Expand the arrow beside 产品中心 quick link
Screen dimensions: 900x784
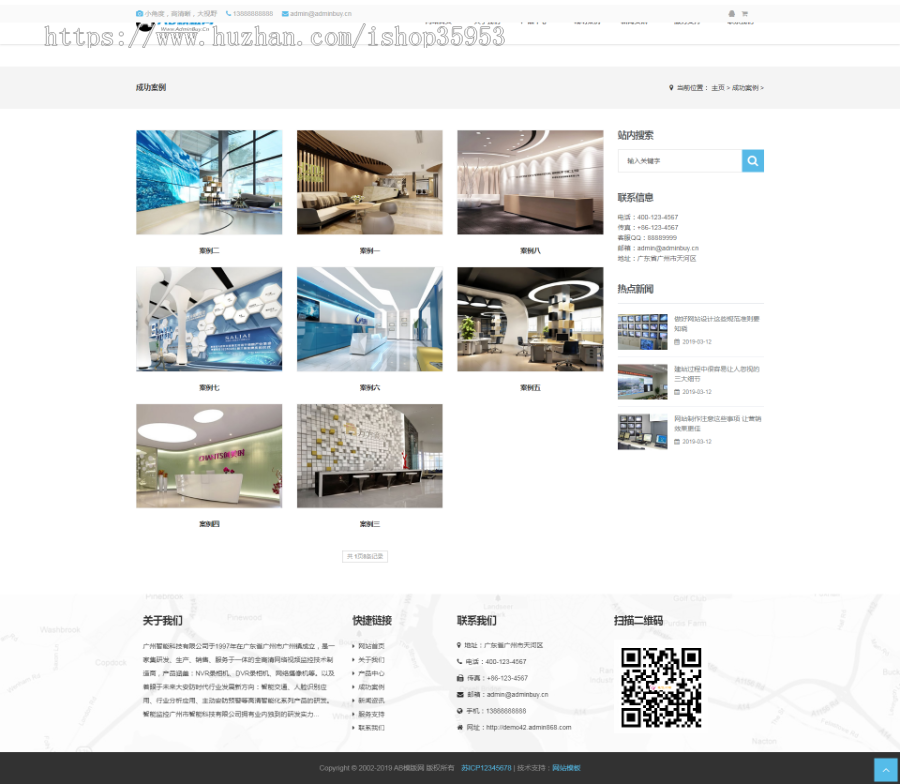click(352, 673)
